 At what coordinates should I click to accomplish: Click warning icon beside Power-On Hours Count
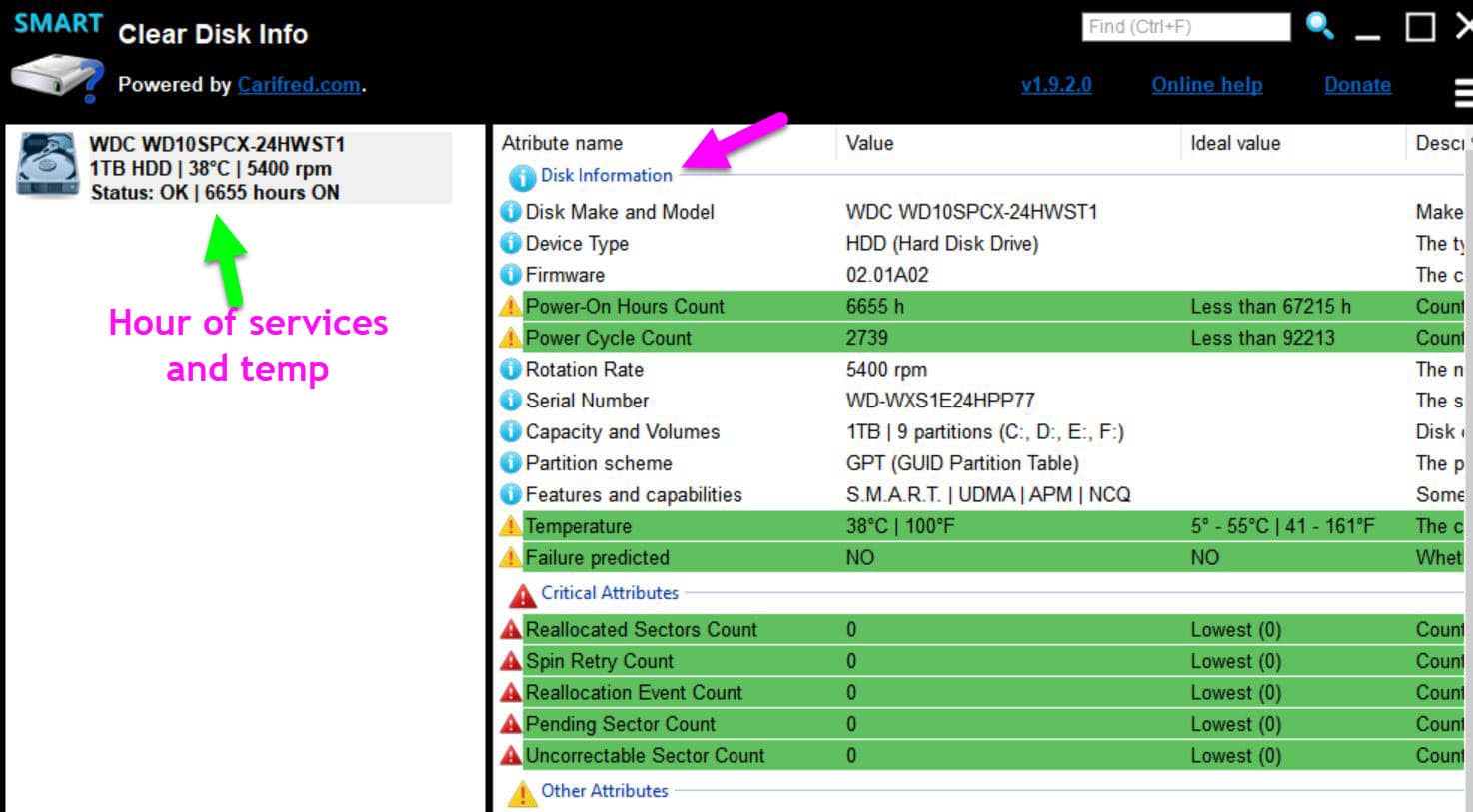pos(511,307)
